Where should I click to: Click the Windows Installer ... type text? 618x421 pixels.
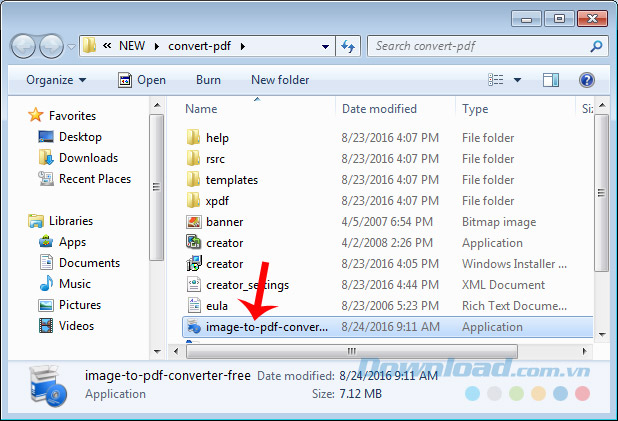point(514,263)
